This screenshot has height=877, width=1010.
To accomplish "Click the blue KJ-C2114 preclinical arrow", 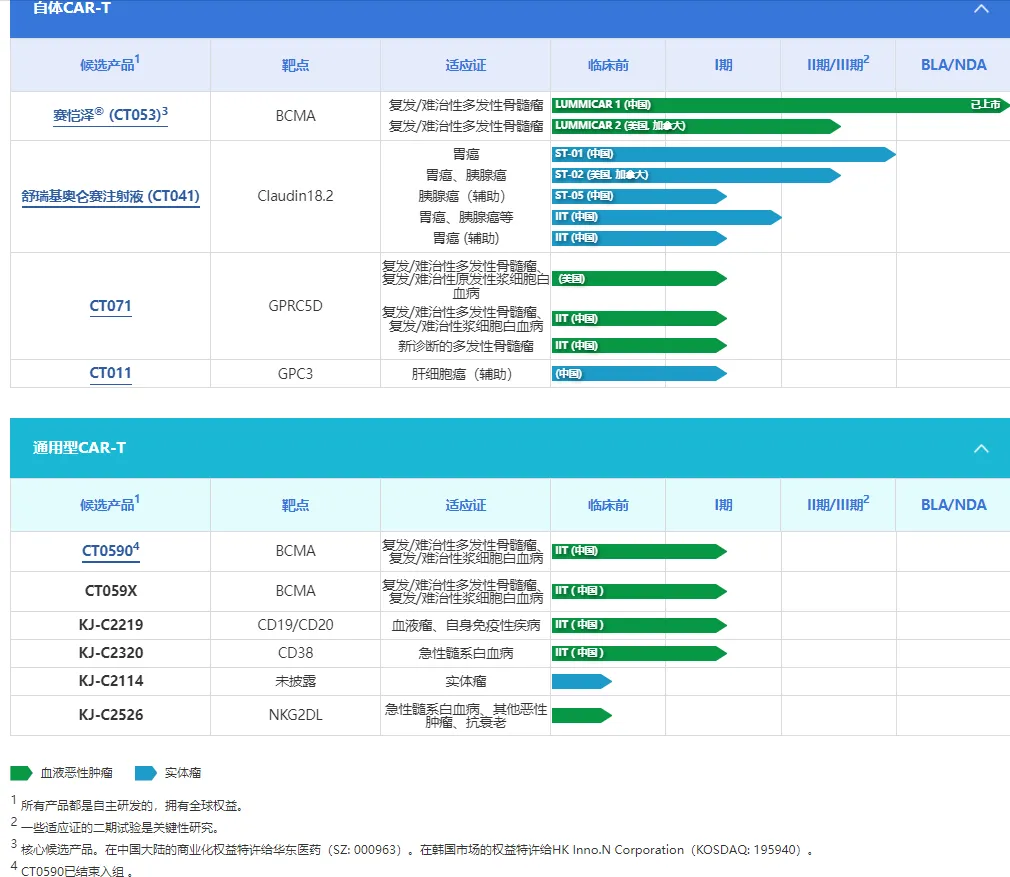I will 581,681.
